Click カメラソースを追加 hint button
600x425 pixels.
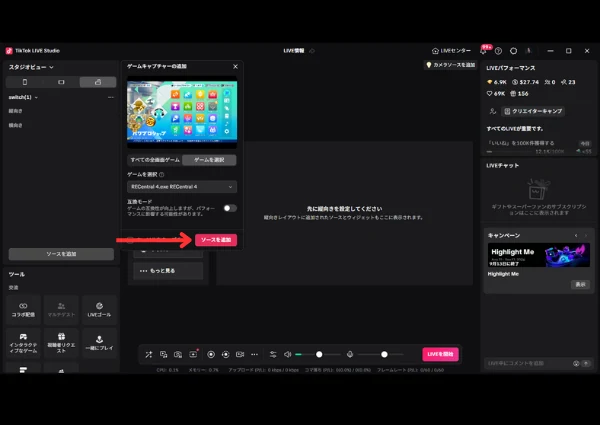pyautogui.click(x=450, y=65)
